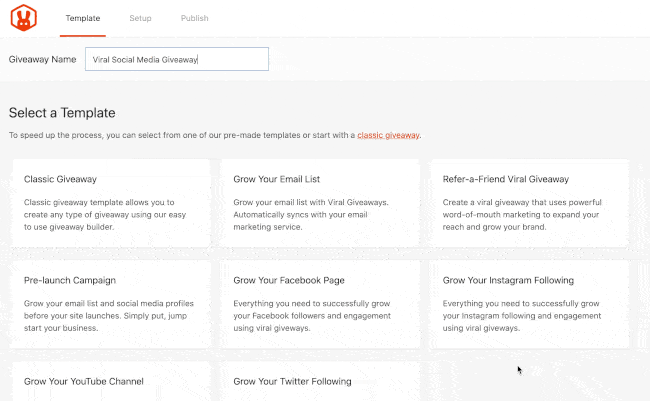Select the Grow Your Twitter Following template

(320, 382)
